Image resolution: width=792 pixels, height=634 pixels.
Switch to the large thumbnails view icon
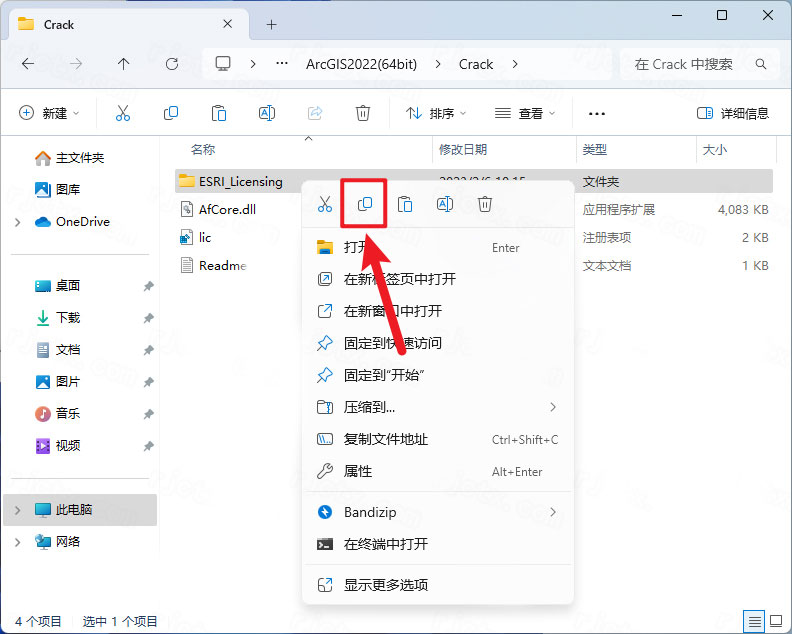[776, 621]
